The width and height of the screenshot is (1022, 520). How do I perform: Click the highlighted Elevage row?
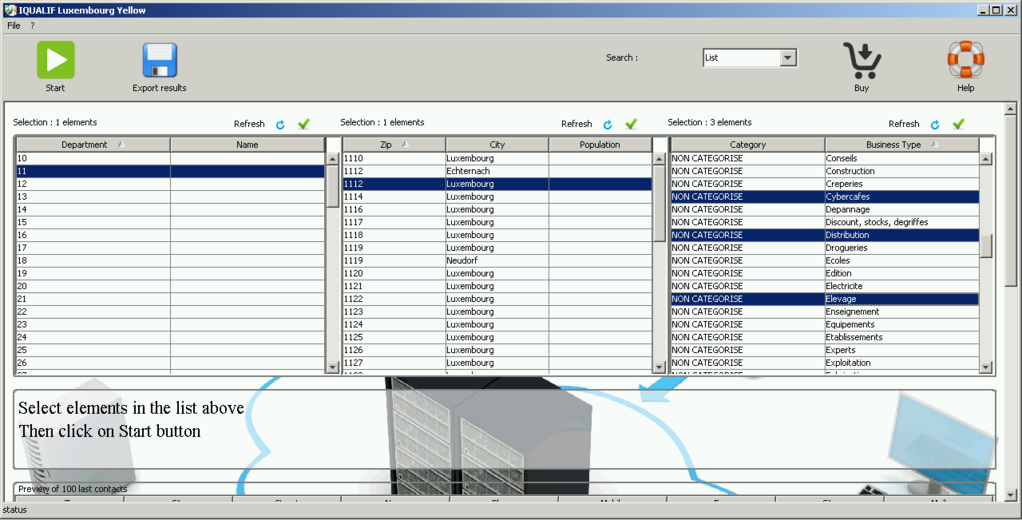pyautogui.click(x=825, y=299)
